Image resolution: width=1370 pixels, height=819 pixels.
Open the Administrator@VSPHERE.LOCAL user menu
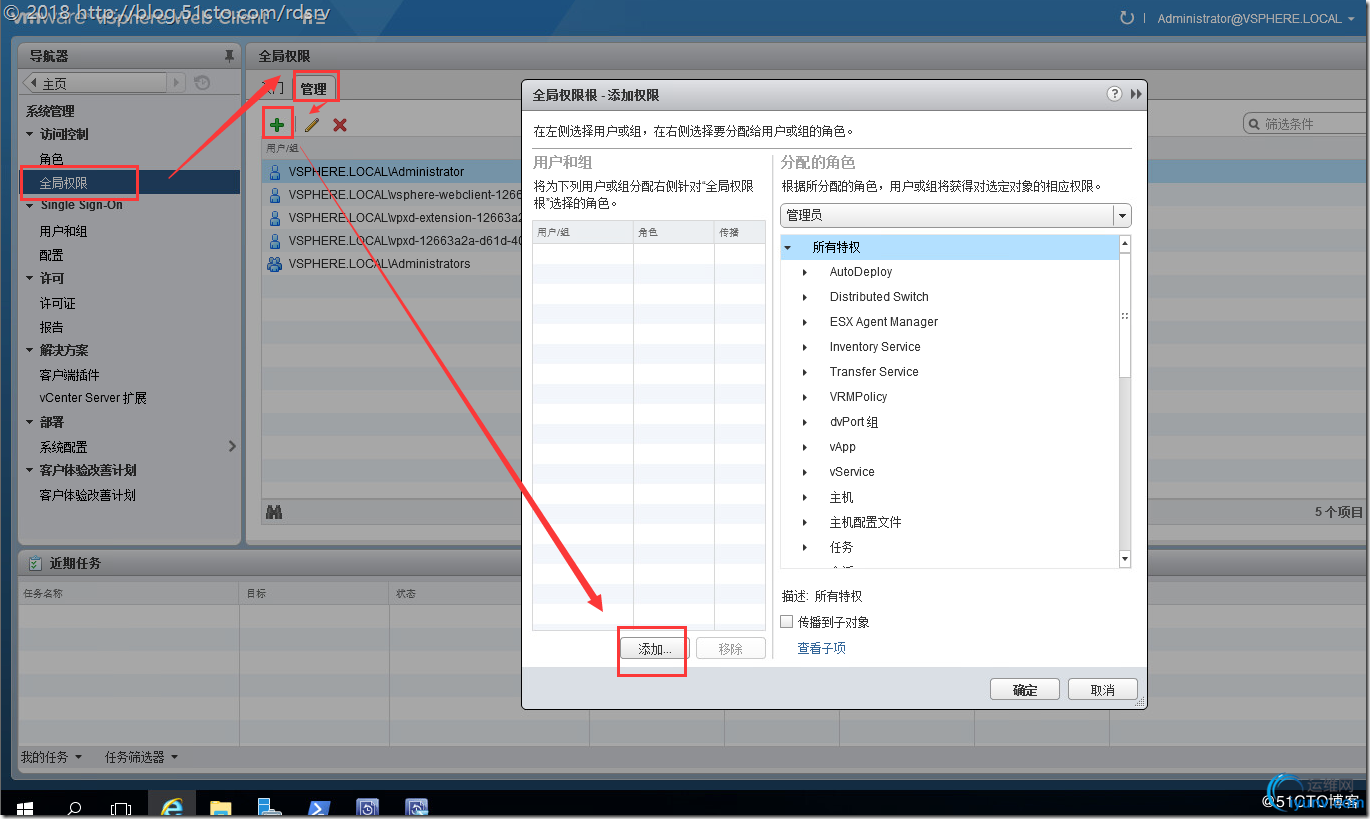click(x=1255, y=18)
